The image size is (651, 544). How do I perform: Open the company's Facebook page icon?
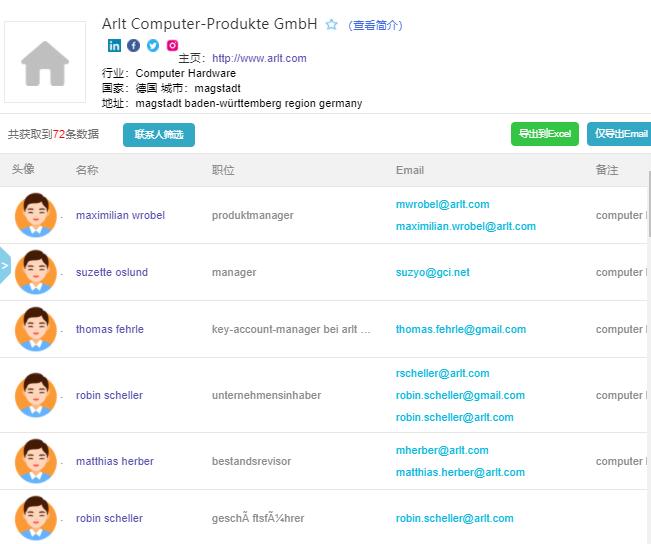(134, 45)
